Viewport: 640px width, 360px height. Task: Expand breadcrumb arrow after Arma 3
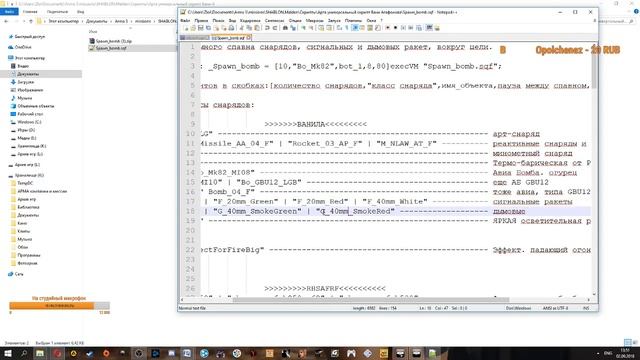click(131, 21)
